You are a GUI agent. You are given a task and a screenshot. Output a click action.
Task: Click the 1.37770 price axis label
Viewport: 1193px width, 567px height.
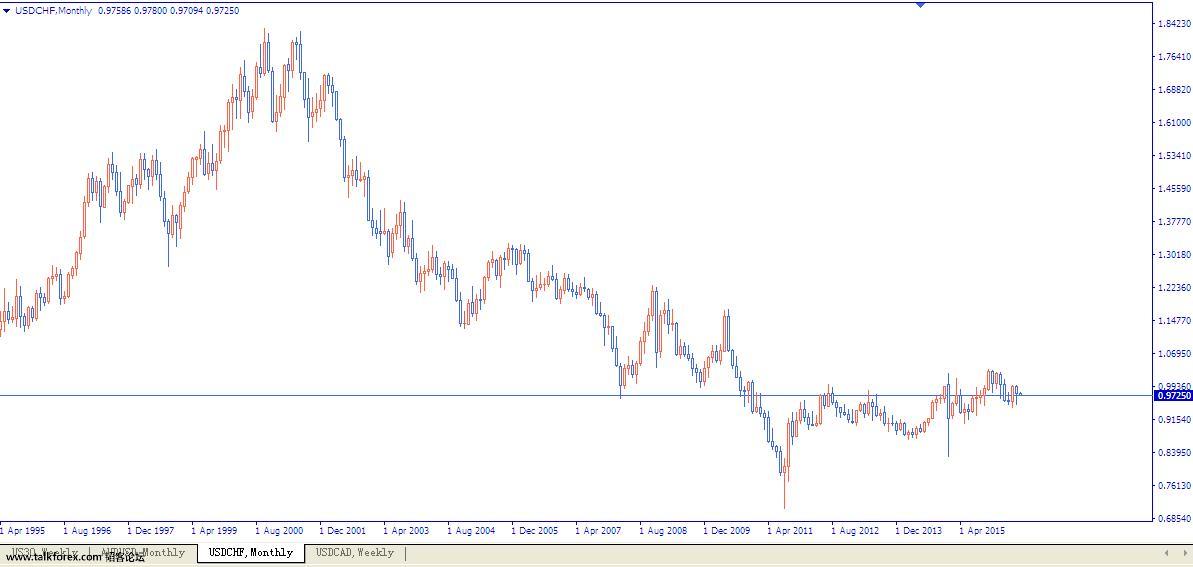point(1173,221)
